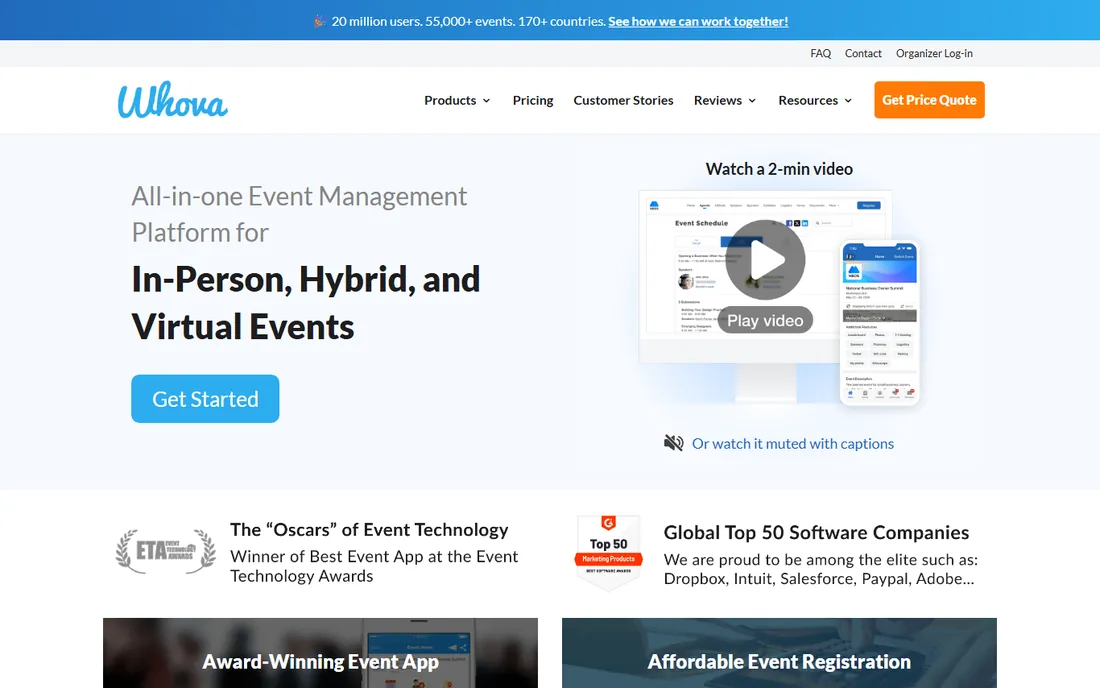Open the Products menu label

(450, 100)
